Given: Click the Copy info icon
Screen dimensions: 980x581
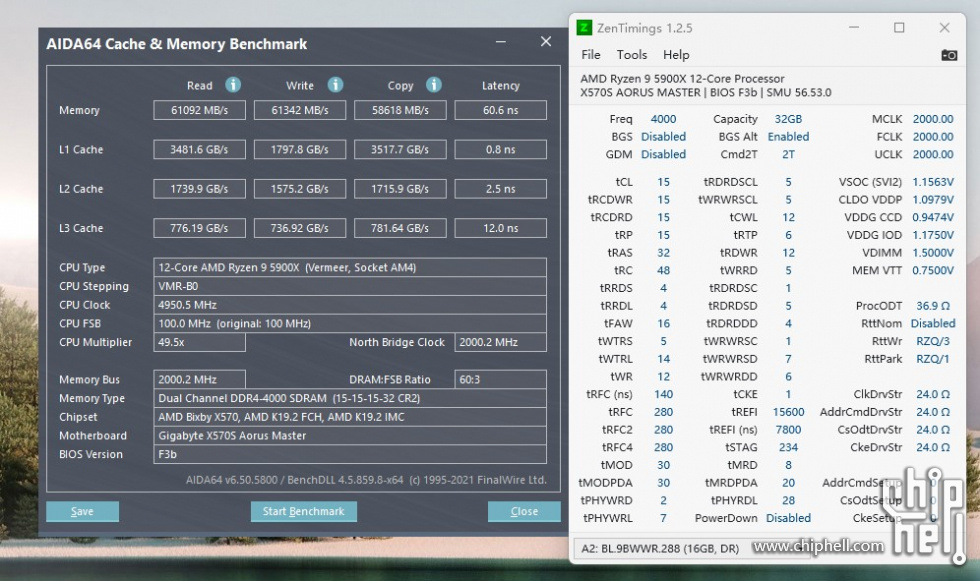Looking at the screenshot, I should click(434, 85).
